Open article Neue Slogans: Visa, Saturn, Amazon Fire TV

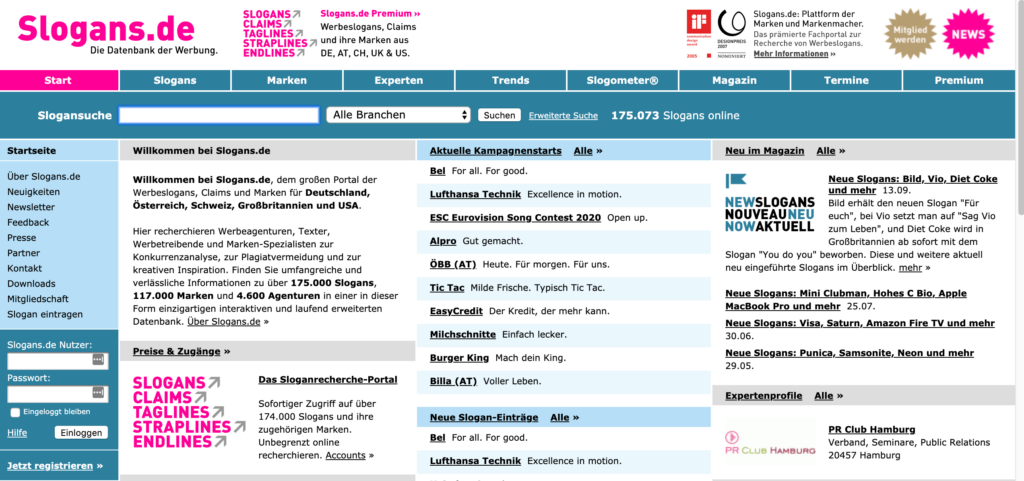[860, 323]
